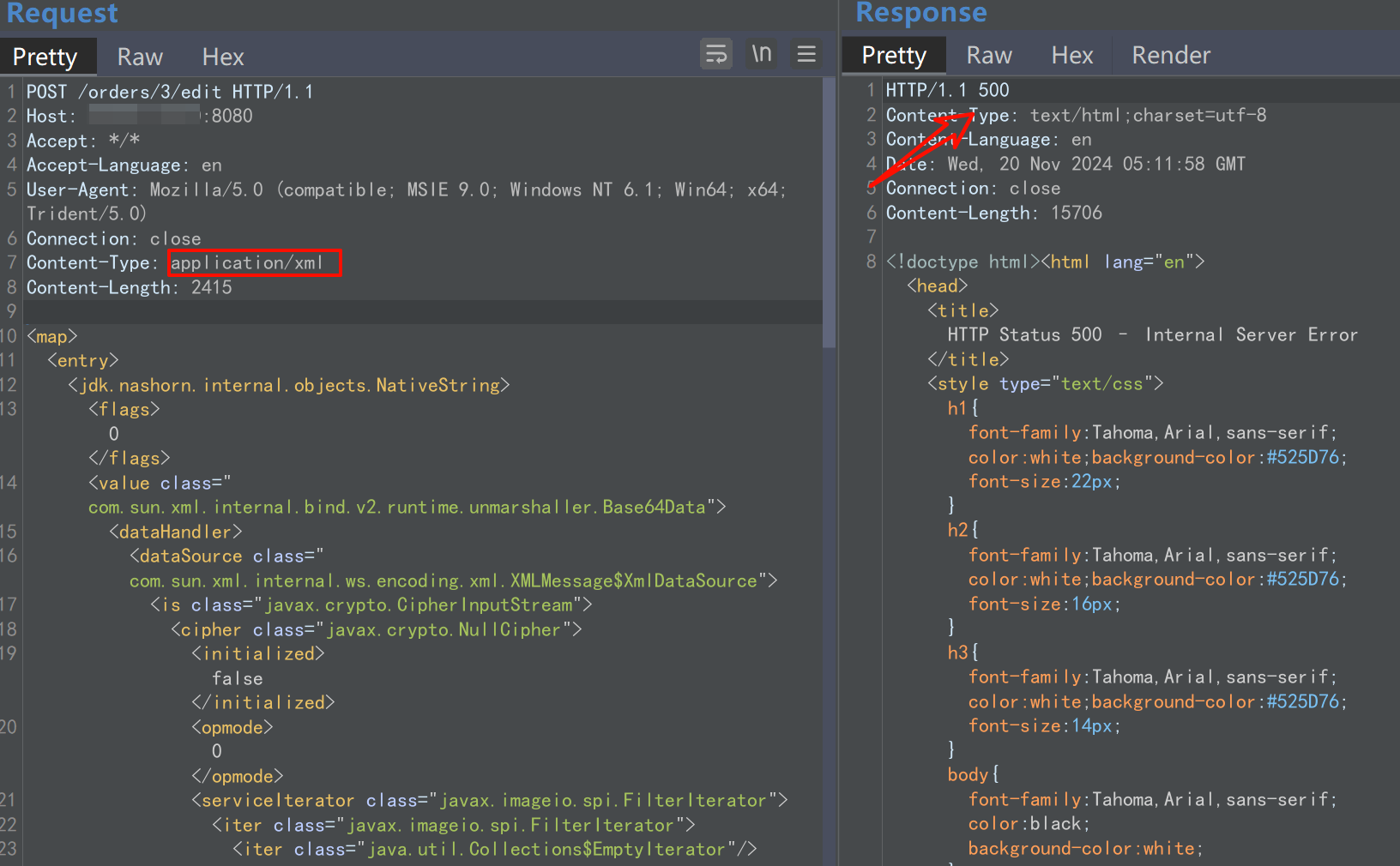Switch Response view to Hex tab

[x=1072, y=55]
